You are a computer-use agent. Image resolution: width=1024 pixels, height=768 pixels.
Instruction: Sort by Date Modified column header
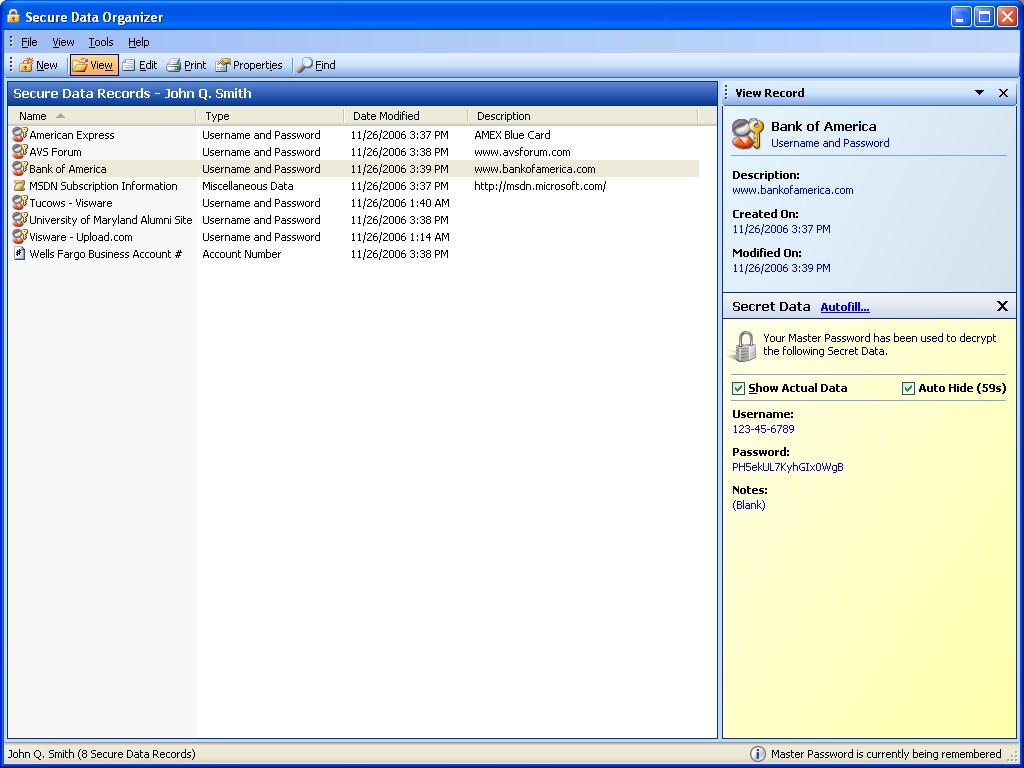406,116
